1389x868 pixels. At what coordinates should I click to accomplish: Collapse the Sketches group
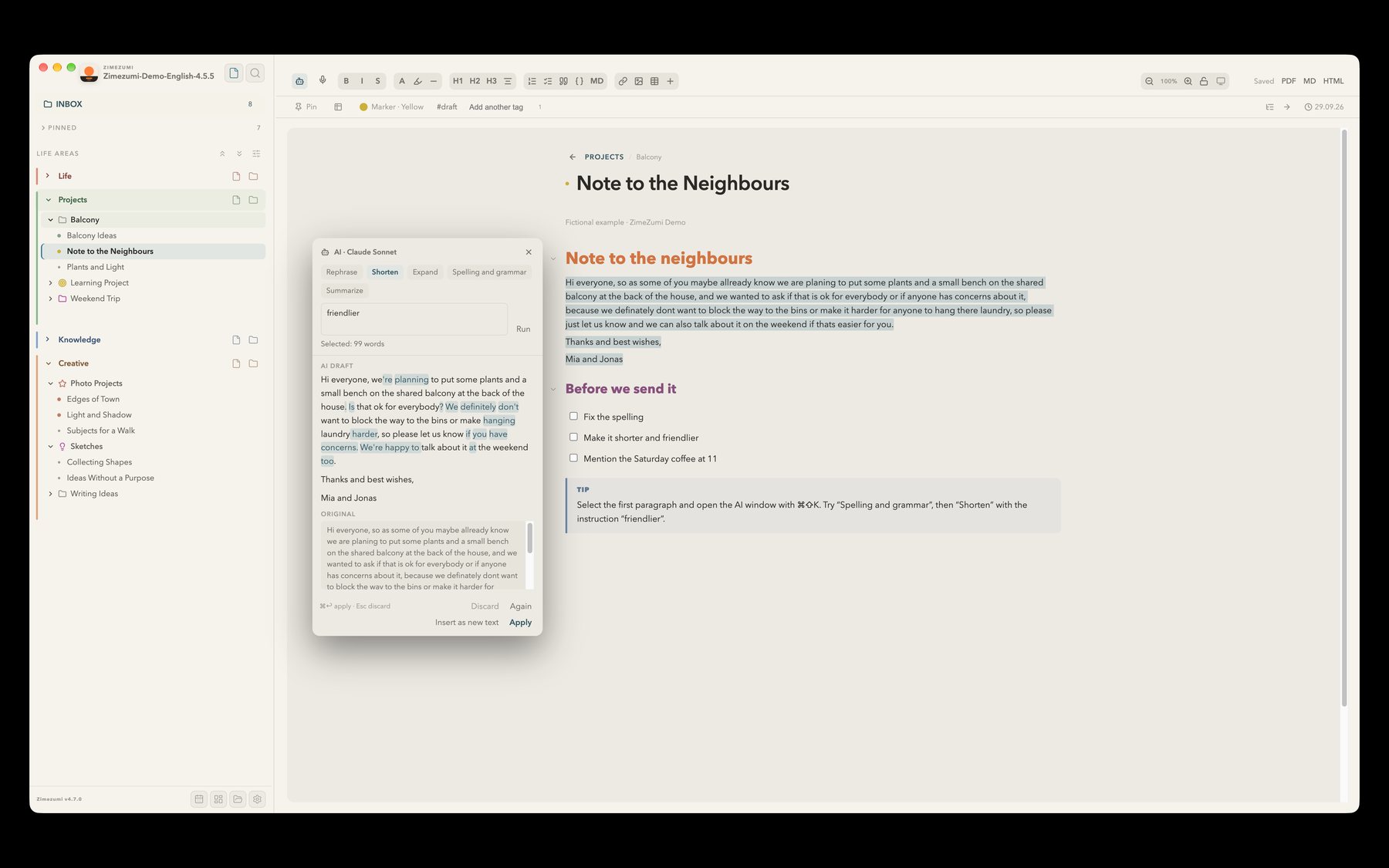point(51,447)
